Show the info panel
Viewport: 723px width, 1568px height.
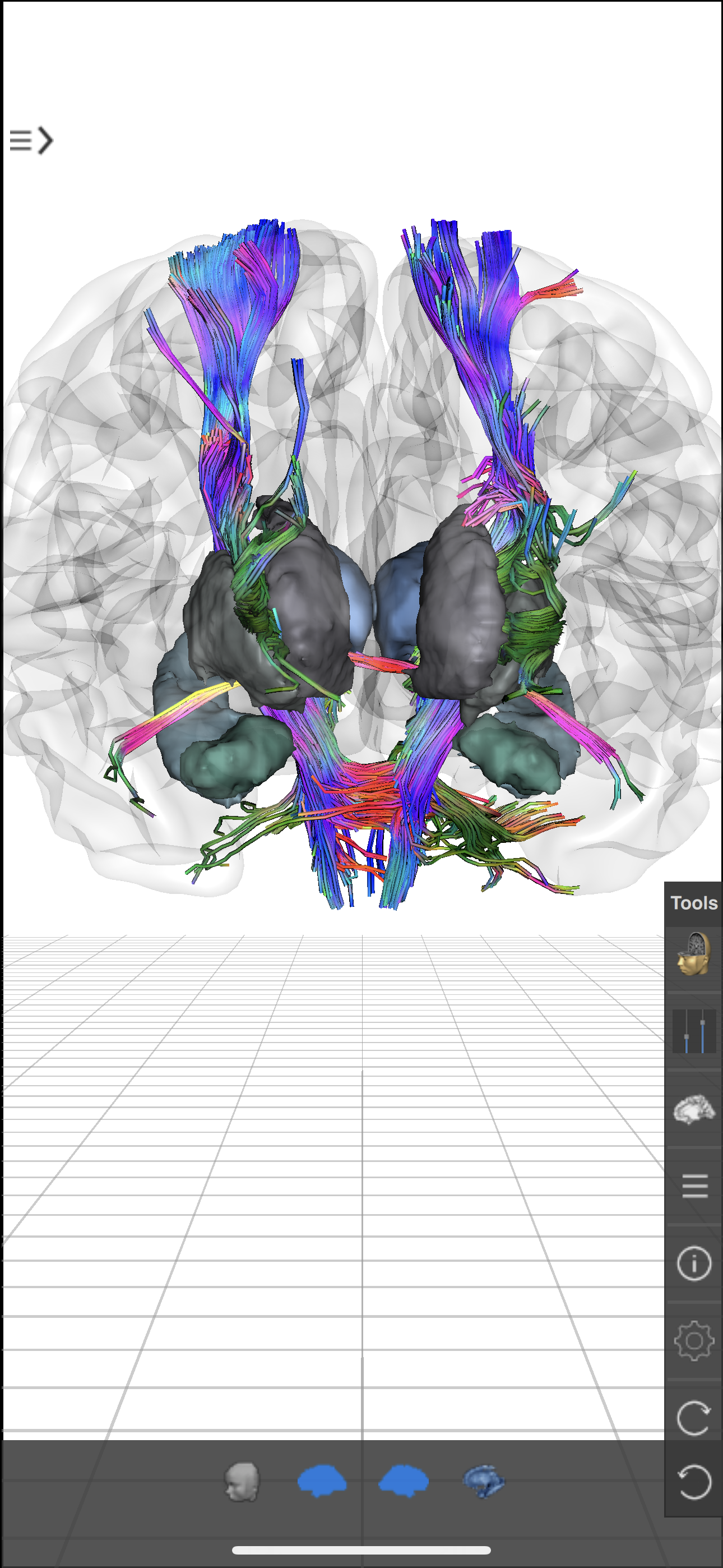[694, 1263]
